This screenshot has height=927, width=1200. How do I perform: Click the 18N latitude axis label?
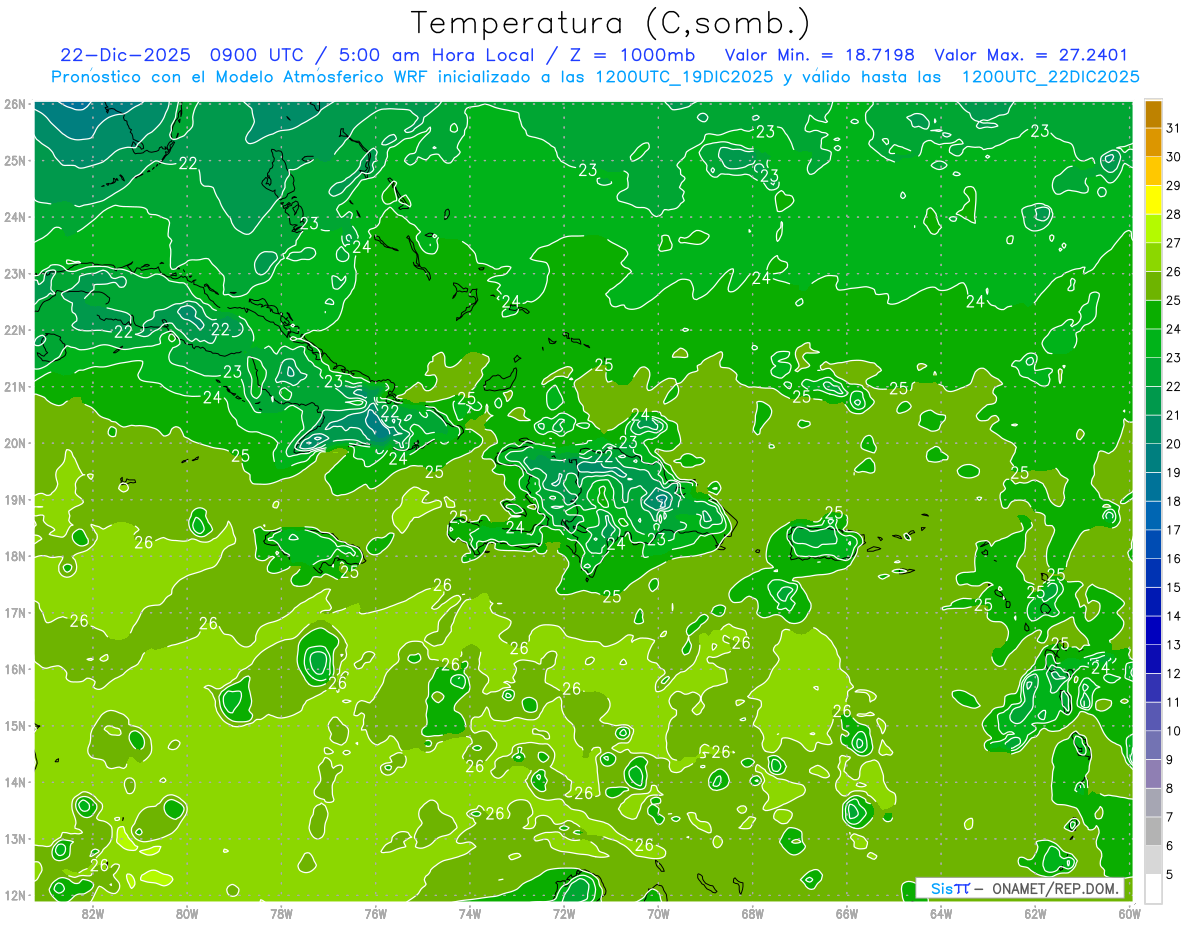[x=14, y=556]
